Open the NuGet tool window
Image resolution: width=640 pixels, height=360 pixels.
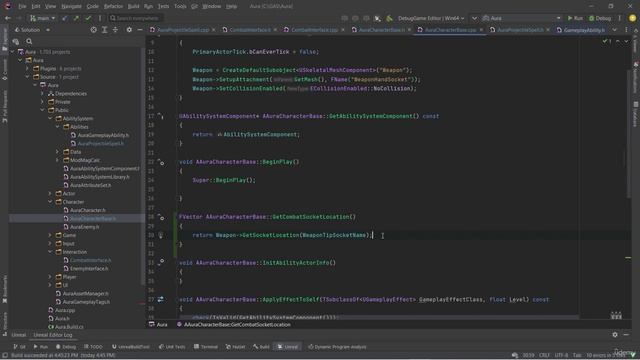pyautogui.click(x=236, y=347)
